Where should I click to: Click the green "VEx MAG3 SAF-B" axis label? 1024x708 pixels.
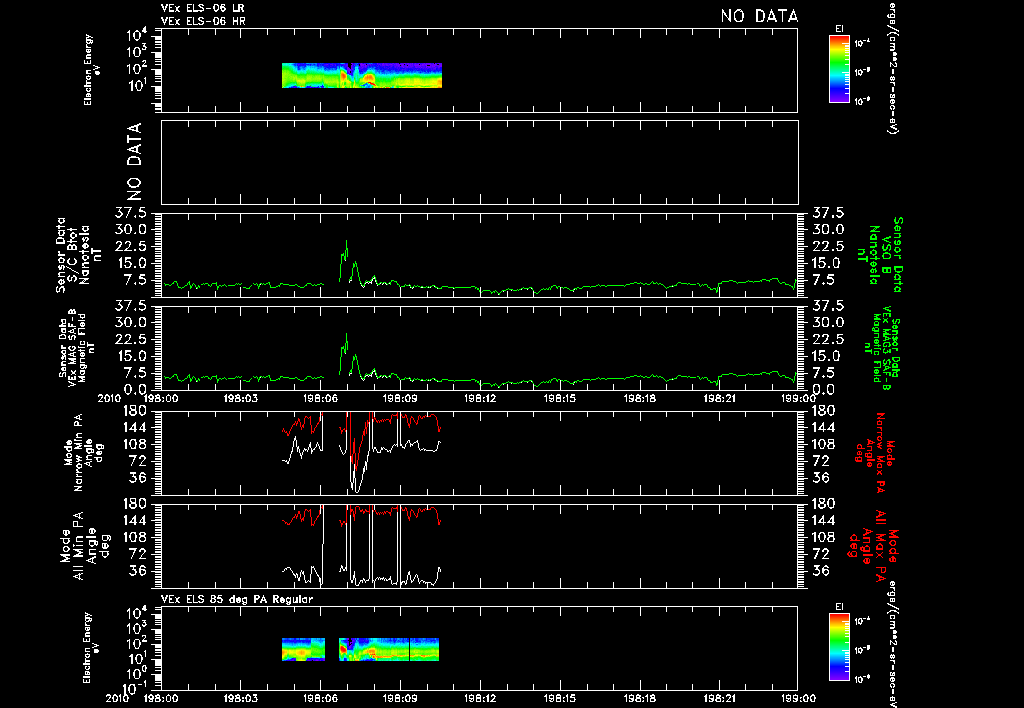(881, 347)
